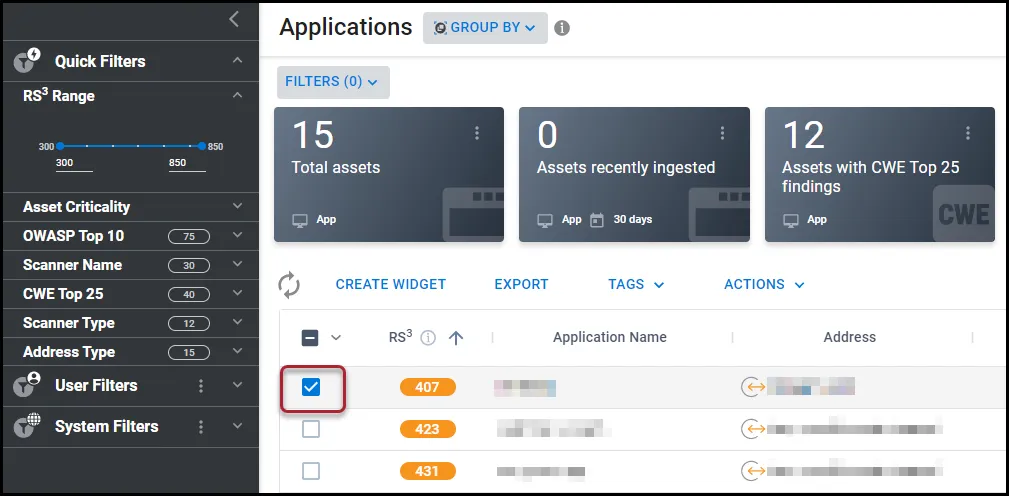This screenshot has height=496, width=1009.
Task: Click the address type icon in the 407 row
Action: [x=754, y=387]
